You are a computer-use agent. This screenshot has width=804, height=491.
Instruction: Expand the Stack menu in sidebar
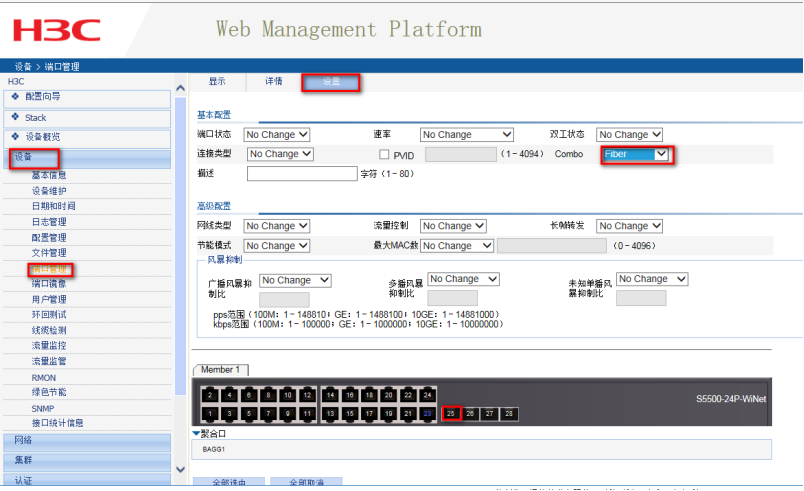point(36,117)
